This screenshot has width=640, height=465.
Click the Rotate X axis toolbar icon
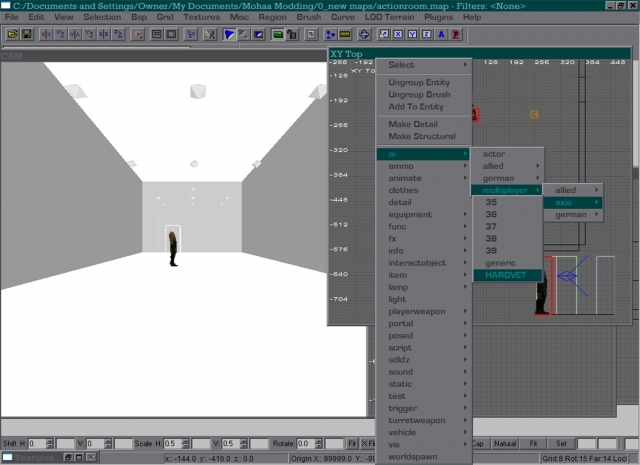60,34
